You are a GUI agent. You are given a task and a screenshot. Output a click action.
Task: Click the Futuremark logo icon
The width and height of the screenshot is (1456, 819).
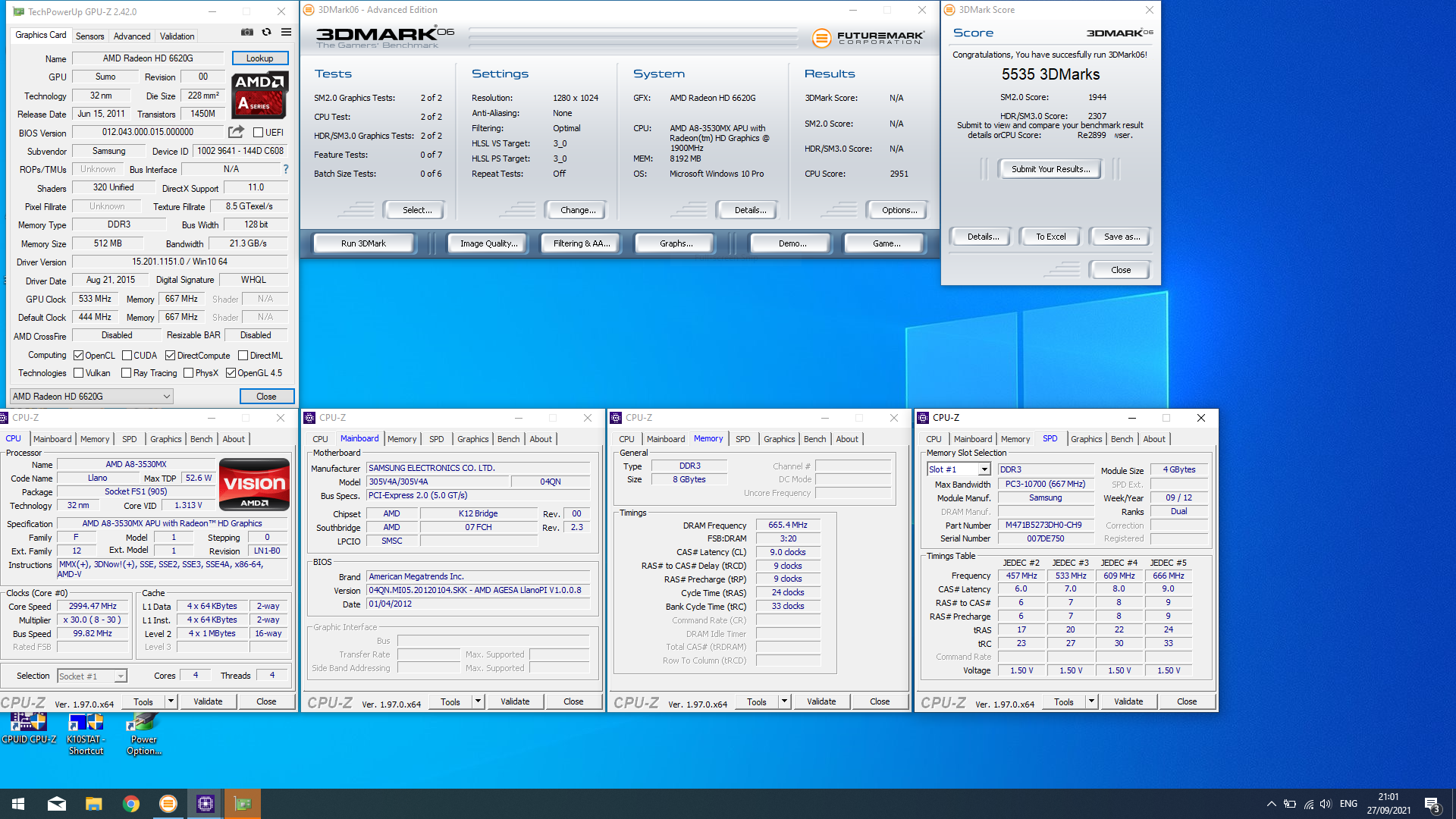(821, 38)
